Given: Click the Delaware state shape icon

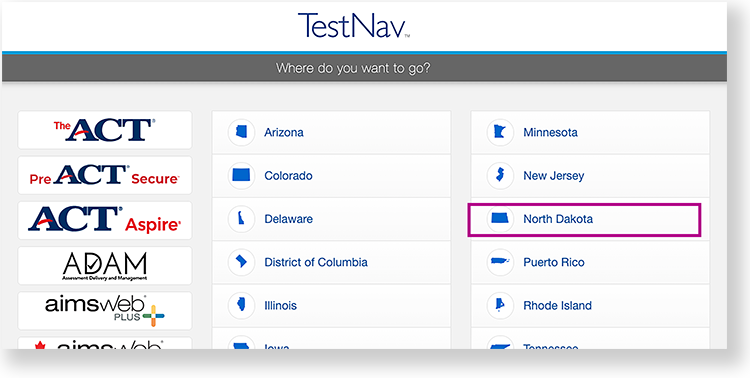Looking at the screenshot, I should [242, 219].
